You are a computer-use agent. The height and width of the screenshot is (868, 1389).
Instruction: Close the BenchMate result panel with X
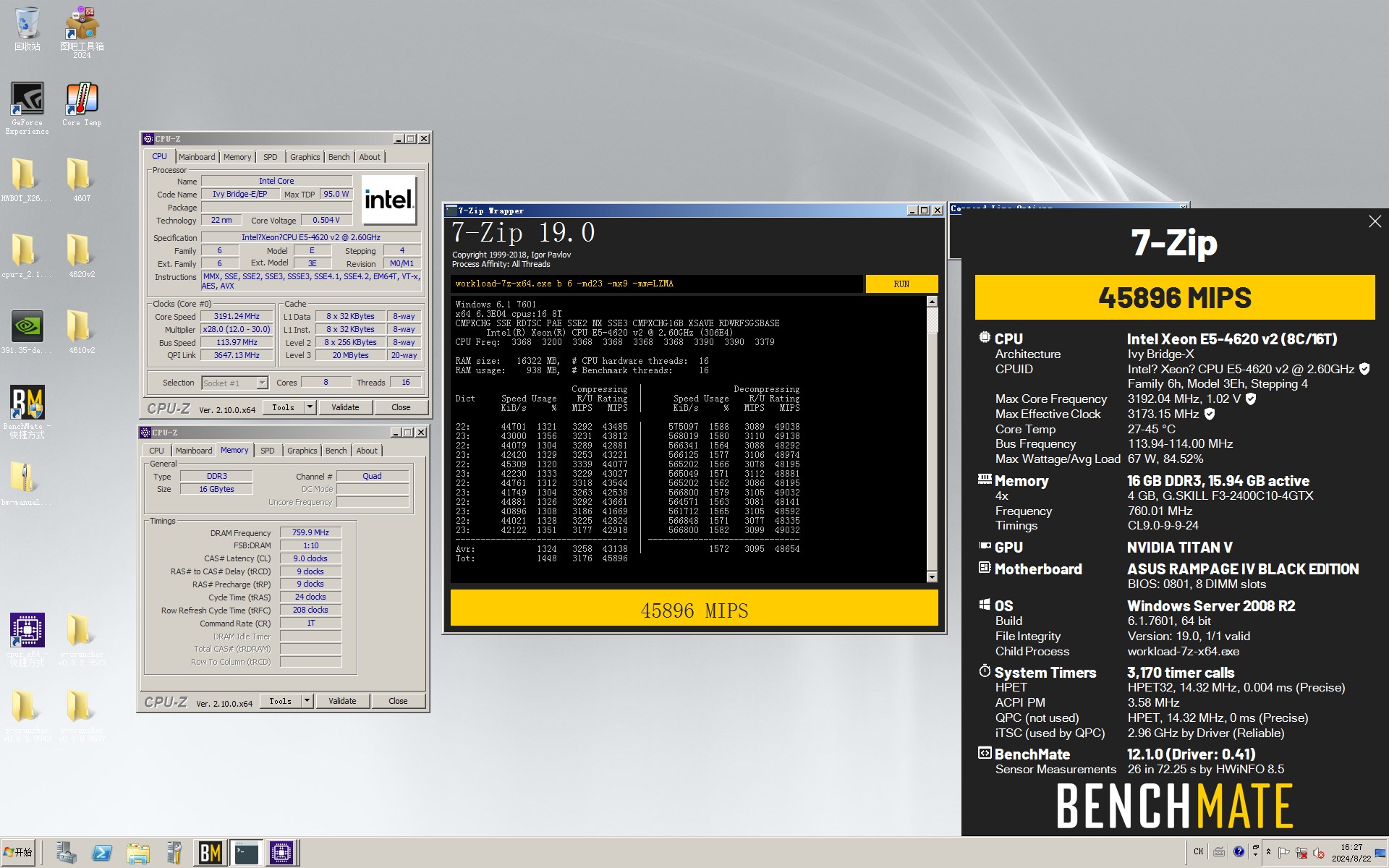point(1375,221)
